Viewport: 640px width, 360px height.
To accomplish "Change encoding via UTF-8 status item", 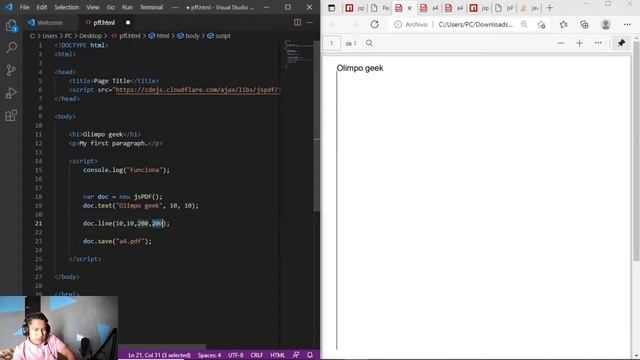I will coord(236,355).
